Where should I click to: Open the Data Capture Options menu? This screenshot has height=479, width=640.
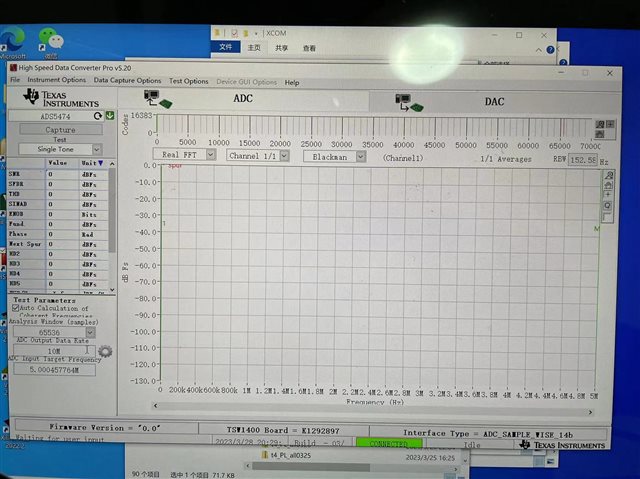point(127,80)
